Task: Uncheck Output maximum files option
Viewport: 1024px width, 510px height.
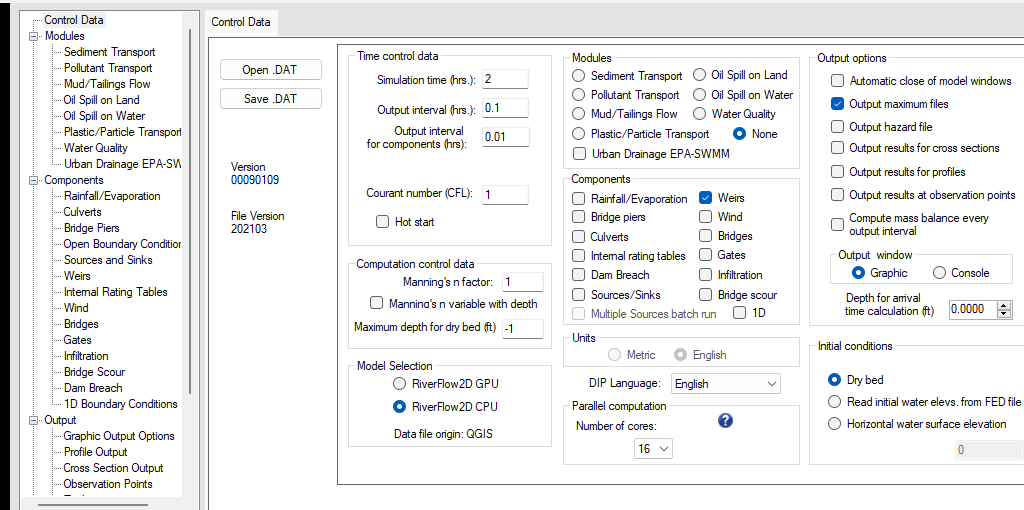Action: (x=837, y=104)
